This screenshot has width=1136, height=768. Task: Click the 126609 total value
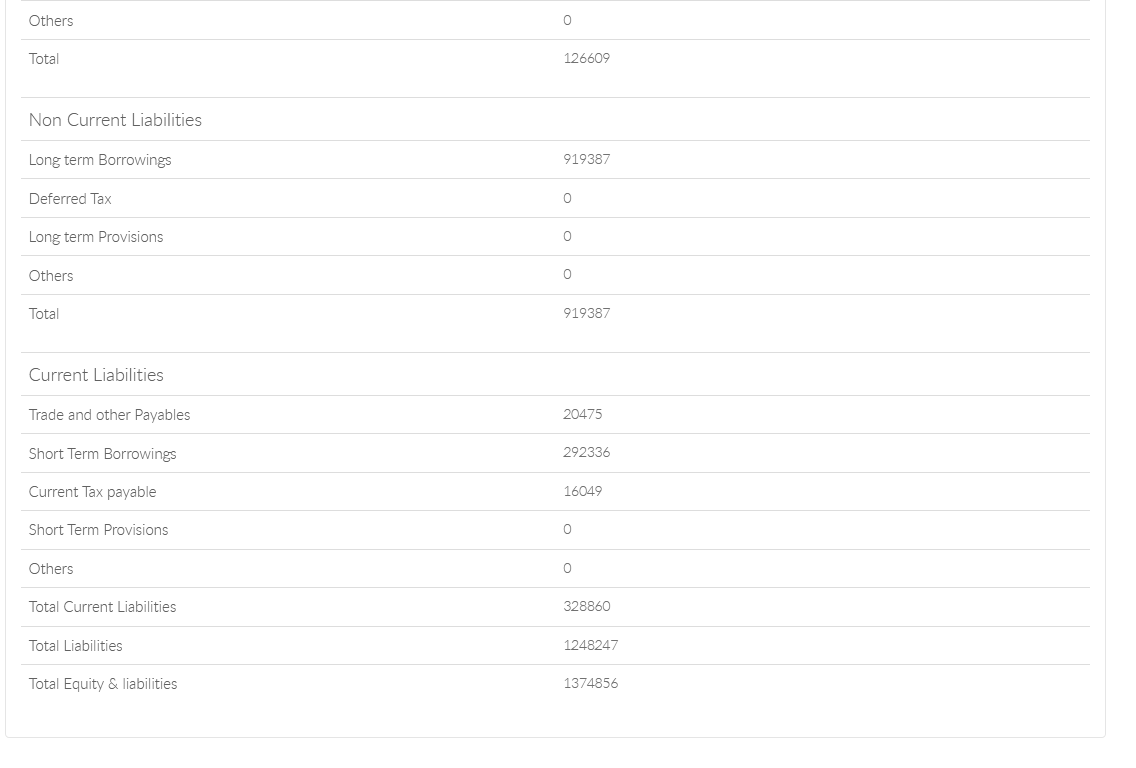point(586,58)
